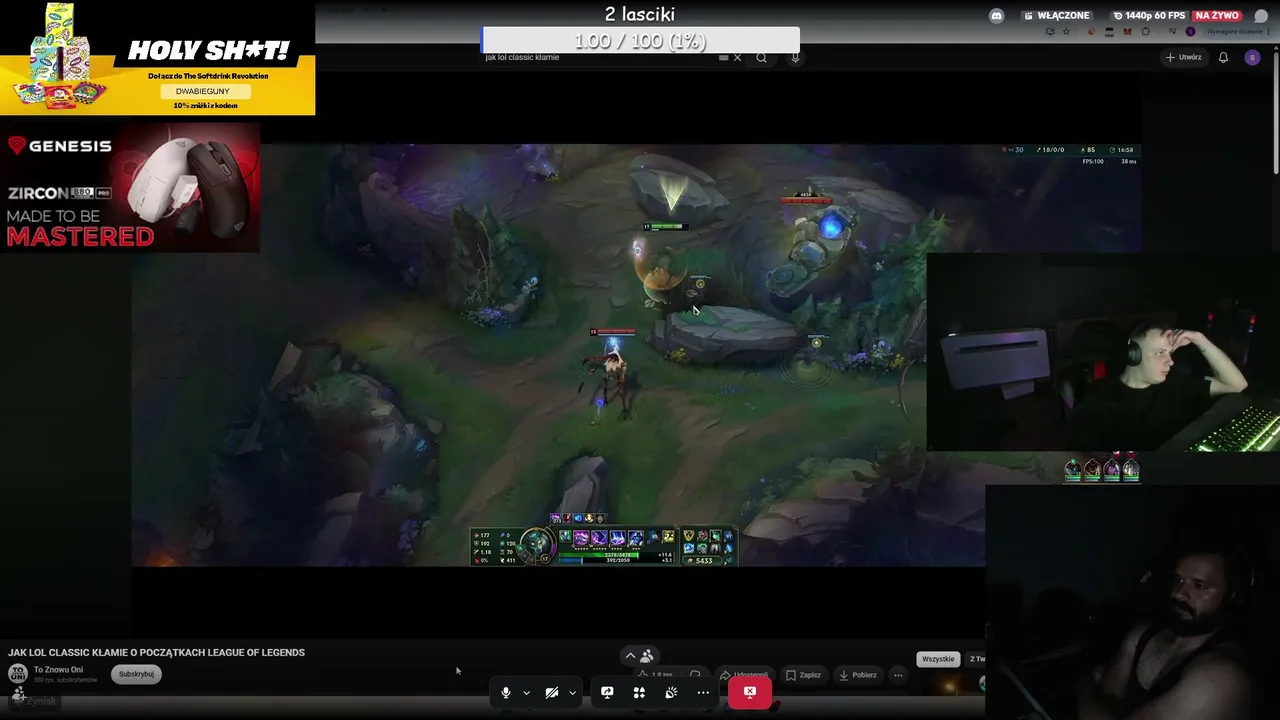Click the Discord logo icon
1280x720 pixels.
pyautogui.click(x=996, y=16)
